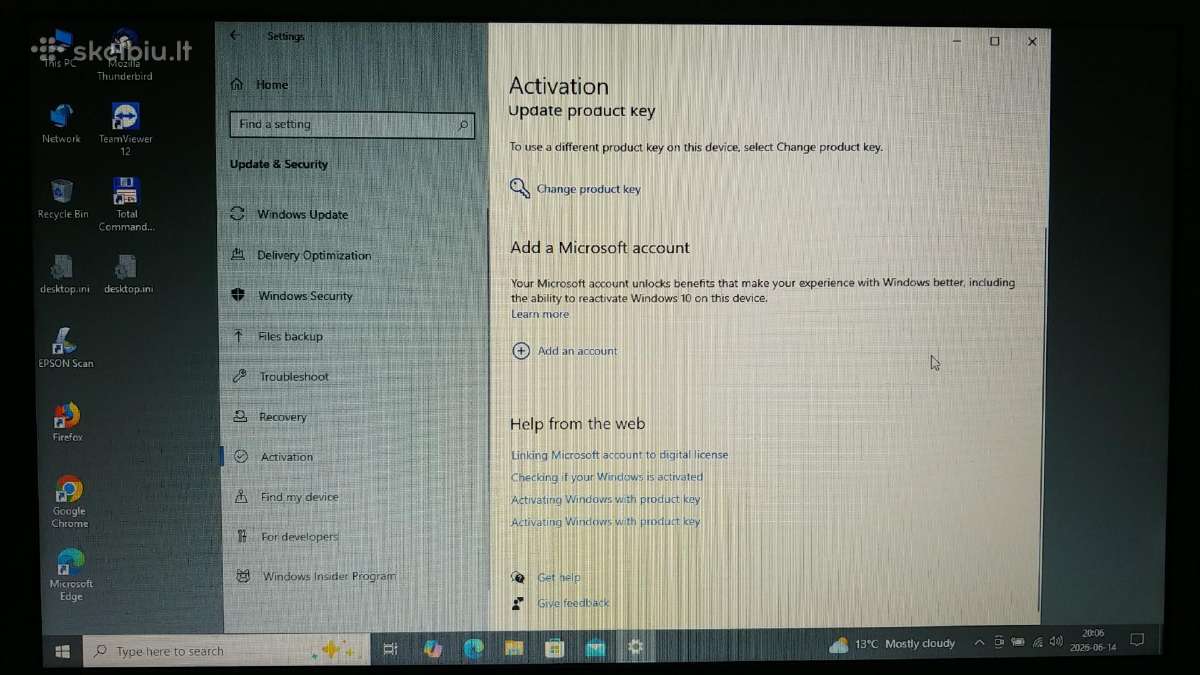Select the Network desktop icon

(61, 124)
